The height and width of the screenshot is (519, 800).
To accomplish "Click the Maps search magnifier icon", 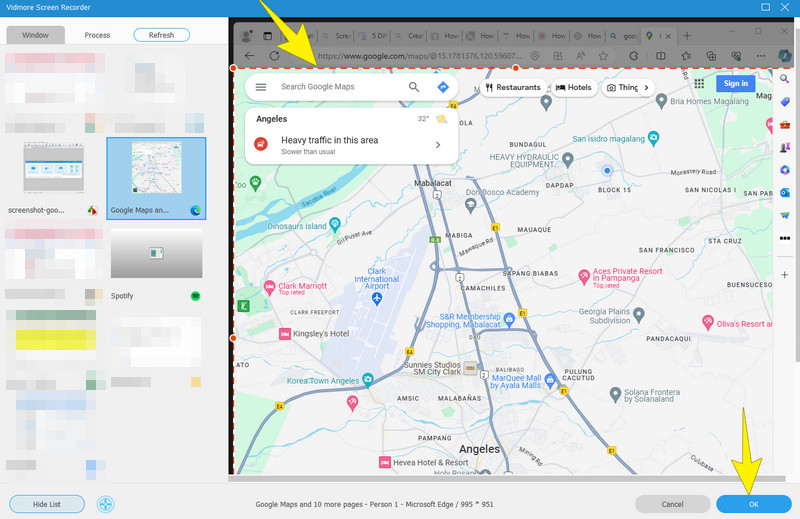I will 414,87.
